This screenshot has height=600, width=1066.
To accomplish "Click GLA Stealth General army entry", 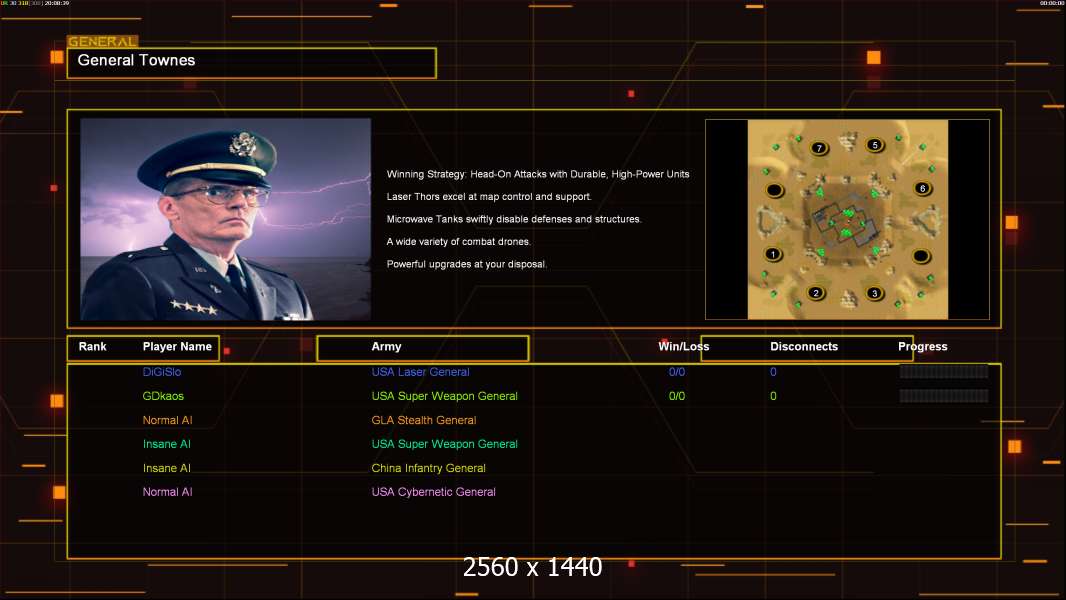I will tap(424, 420).
